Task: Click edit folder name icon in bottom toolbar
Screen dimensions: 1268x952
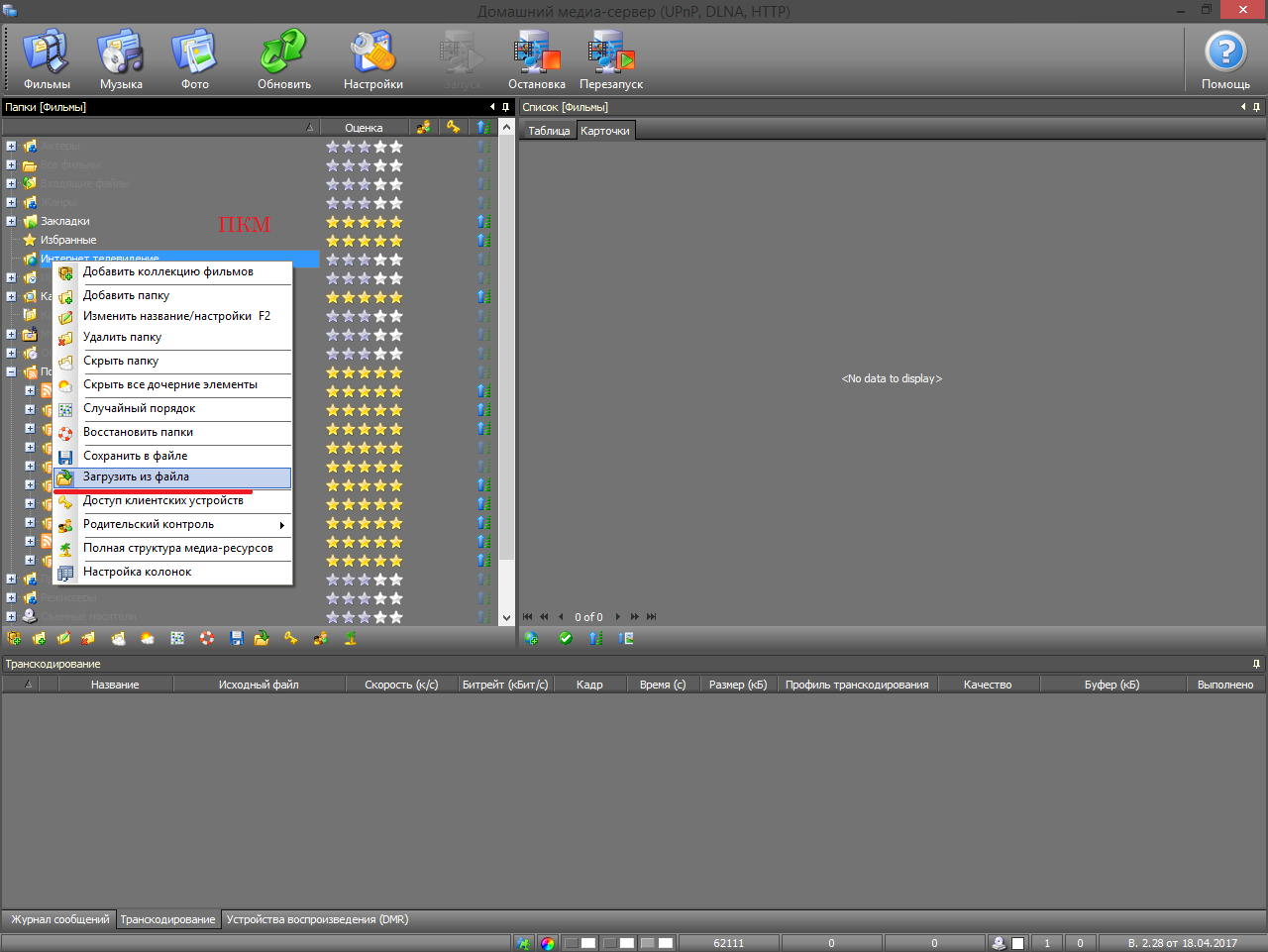Action: pos(63,639)
